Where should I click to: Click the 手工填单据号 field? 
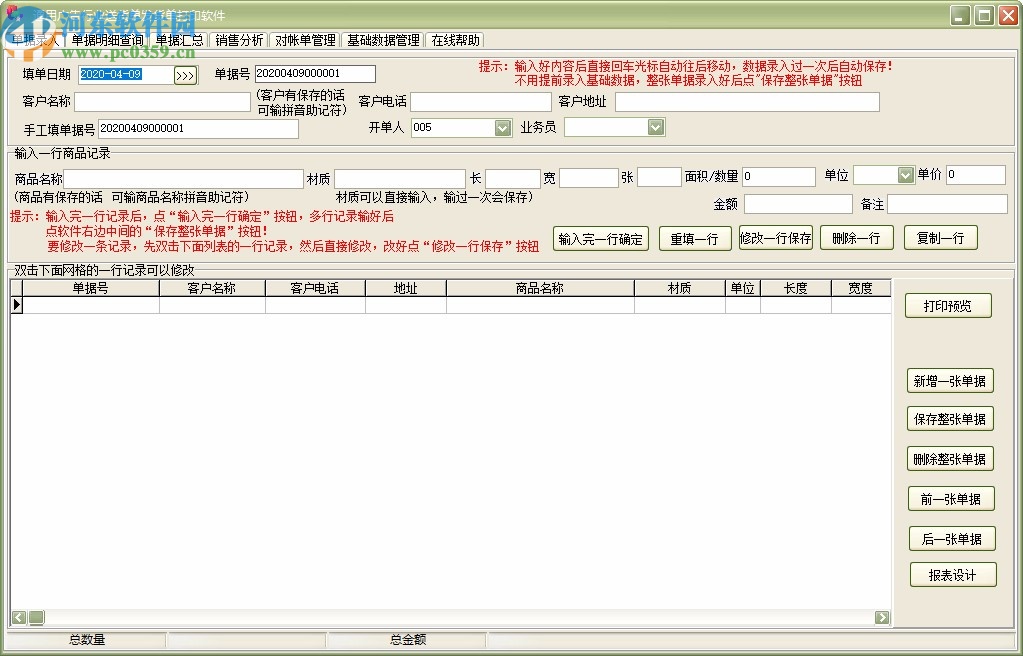click(x=198, y=129)
